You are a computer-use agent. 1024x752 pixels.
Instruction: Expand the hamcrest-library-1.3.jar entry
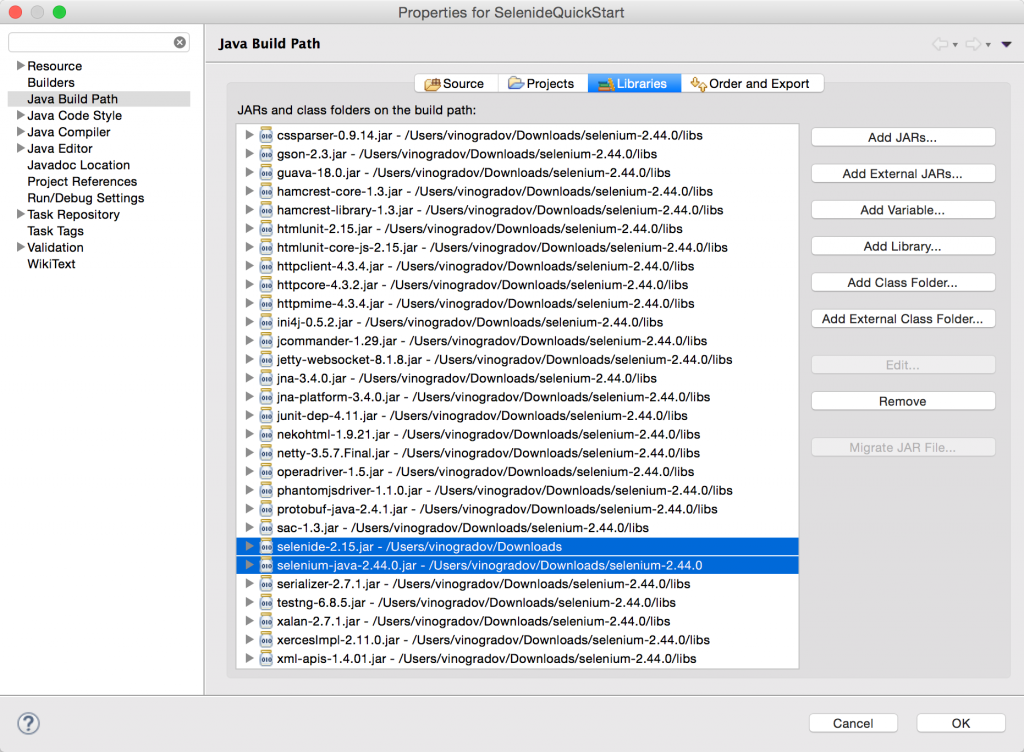click(249, 210)
